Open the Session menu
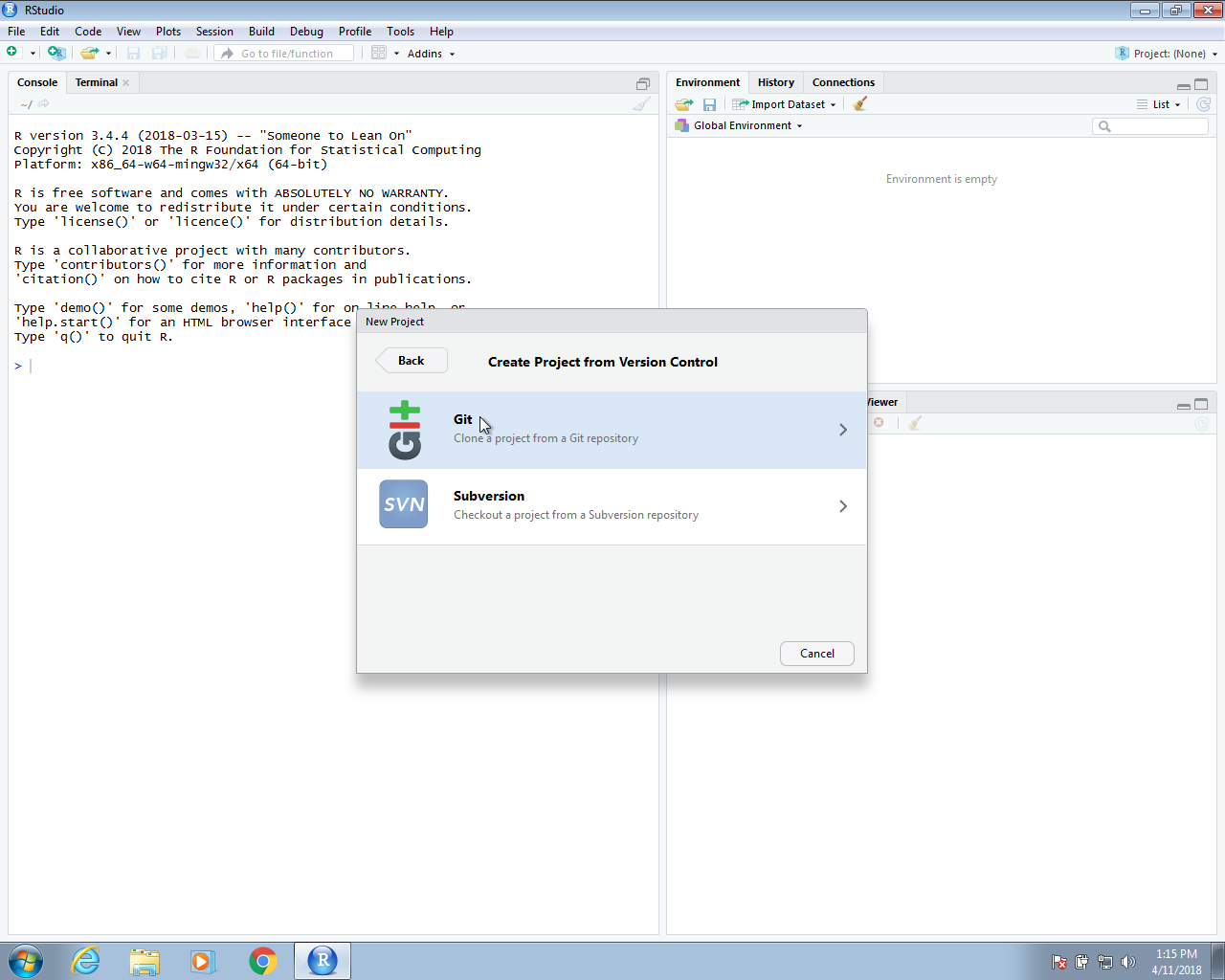This screenshot has width=1225, height=980. pos(214,32)
